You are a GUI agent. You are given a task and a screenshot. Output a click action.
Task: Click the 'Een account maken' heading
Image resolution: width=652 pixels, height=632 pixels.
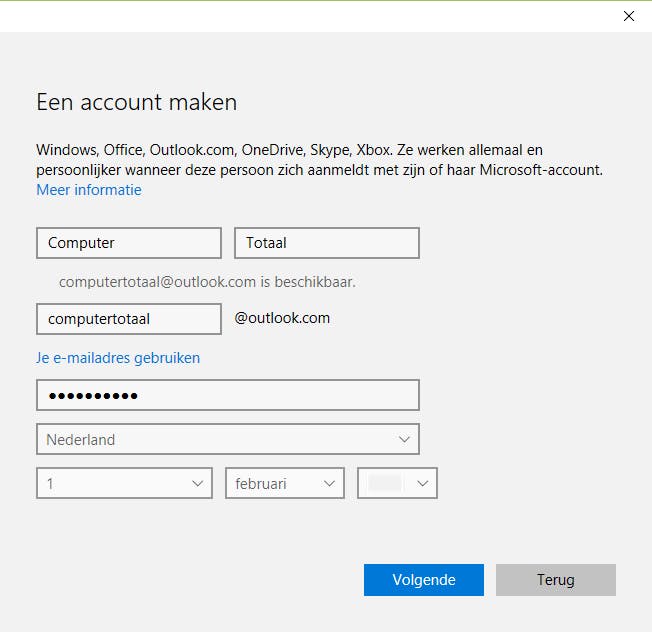137,102
